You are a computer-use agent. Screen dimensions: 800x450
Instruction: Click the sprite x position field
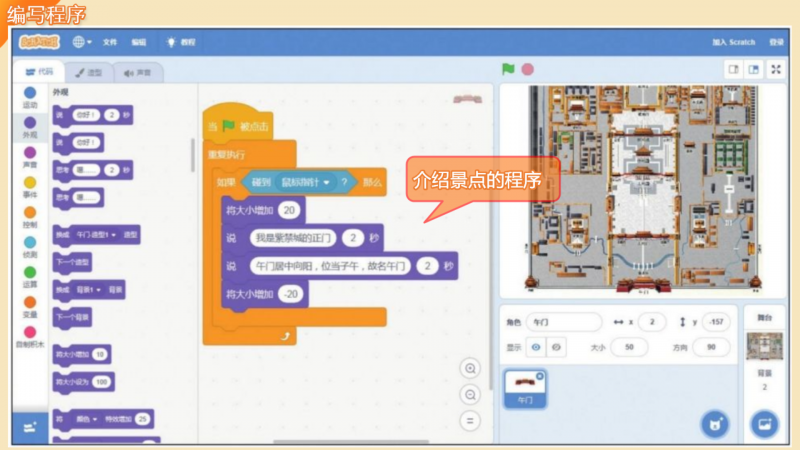point(653,322)
